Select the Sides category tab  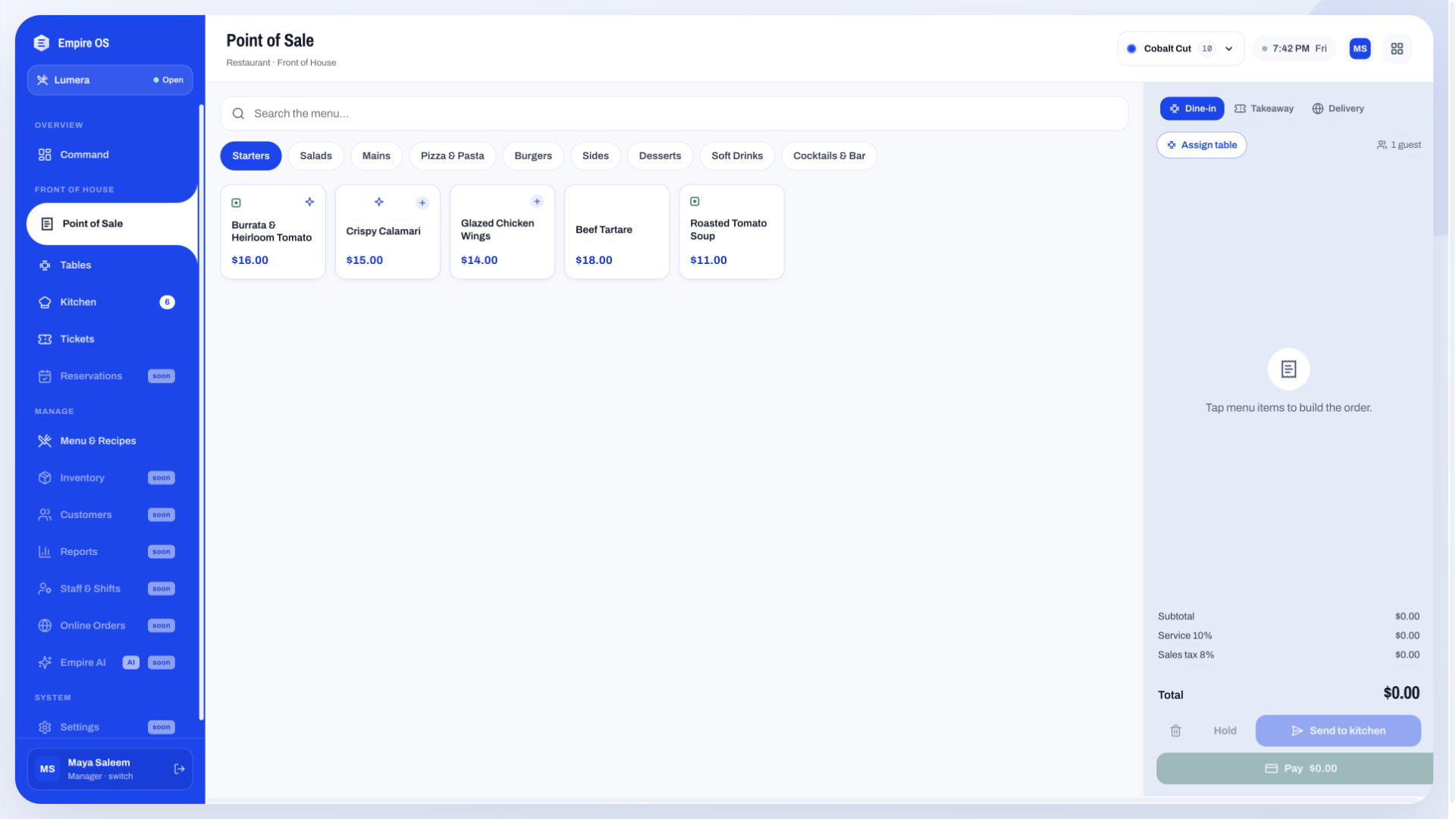tap(595, 156)
